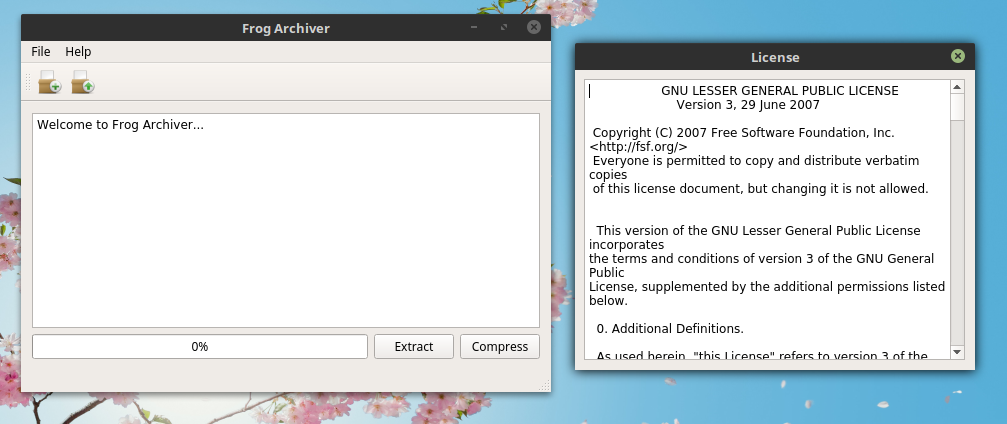Screen dimensions: 1007x424
Task: Click inside the Welcome to Frog Archiver log area
Action: pyautogui.click(x=286, y=220)
